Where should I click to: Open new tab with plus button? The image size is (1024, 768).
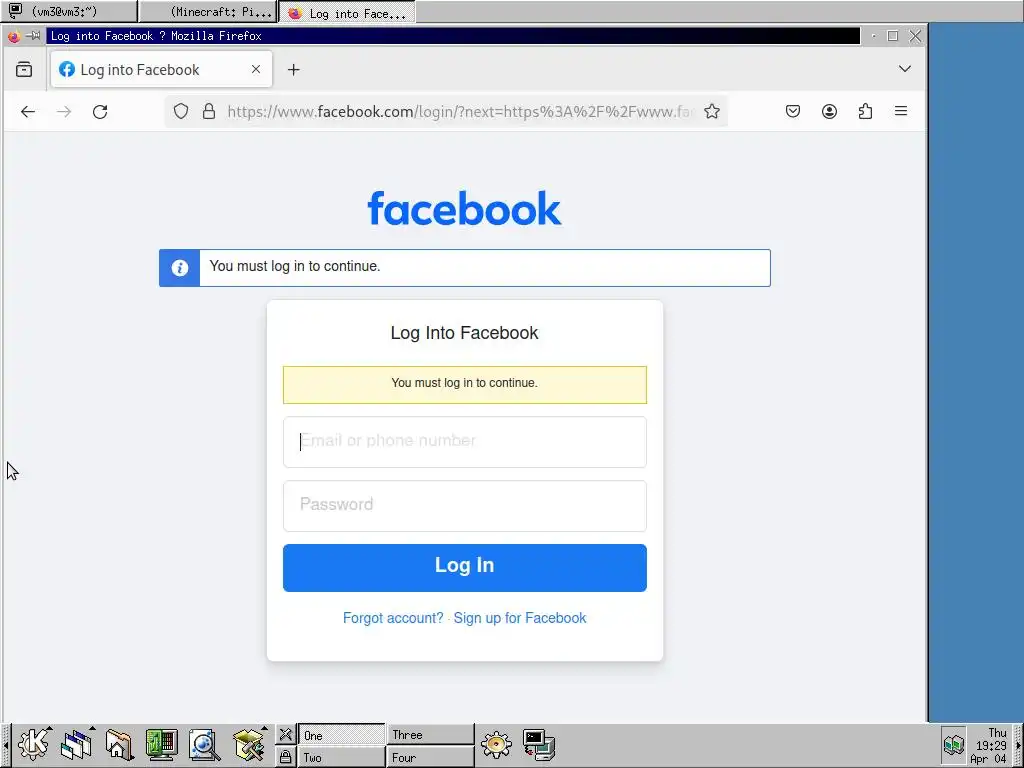(294, 70)
